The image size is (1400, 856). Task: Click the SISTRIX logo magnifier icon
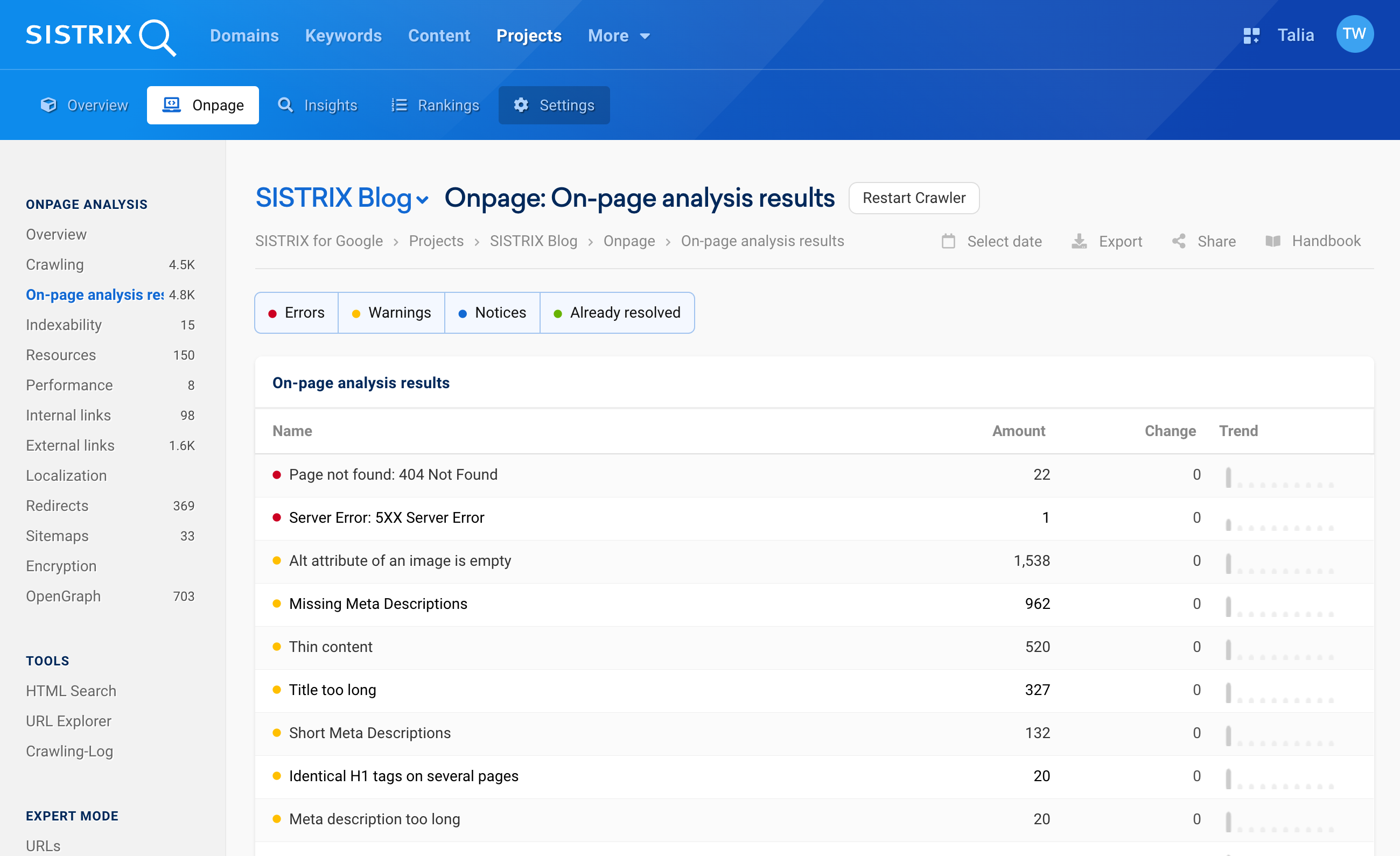point(157,38)
